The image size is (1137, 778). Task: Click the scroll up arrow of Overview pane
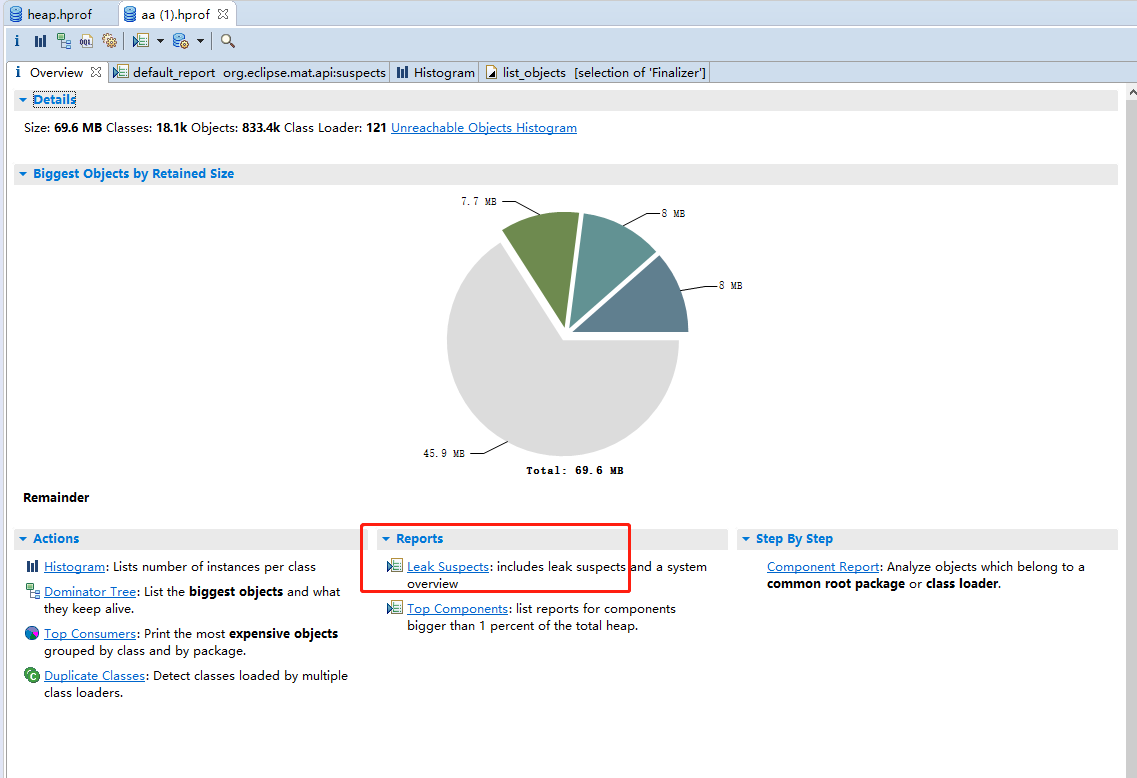[1131, 94]
